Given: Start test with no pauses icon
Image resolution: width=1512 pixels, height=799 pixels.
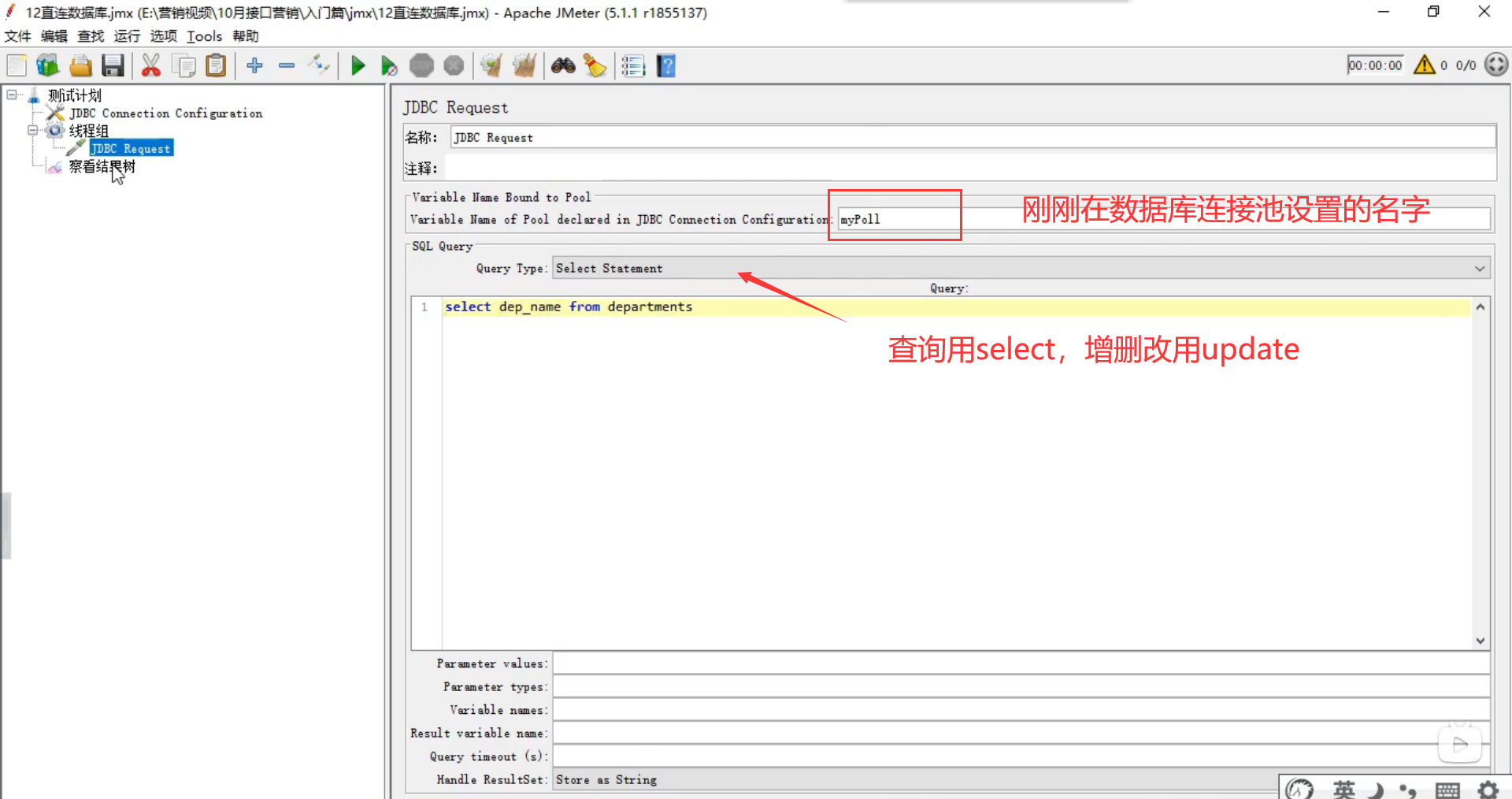Looking at the screenshot, I should [x=389, y=65].
